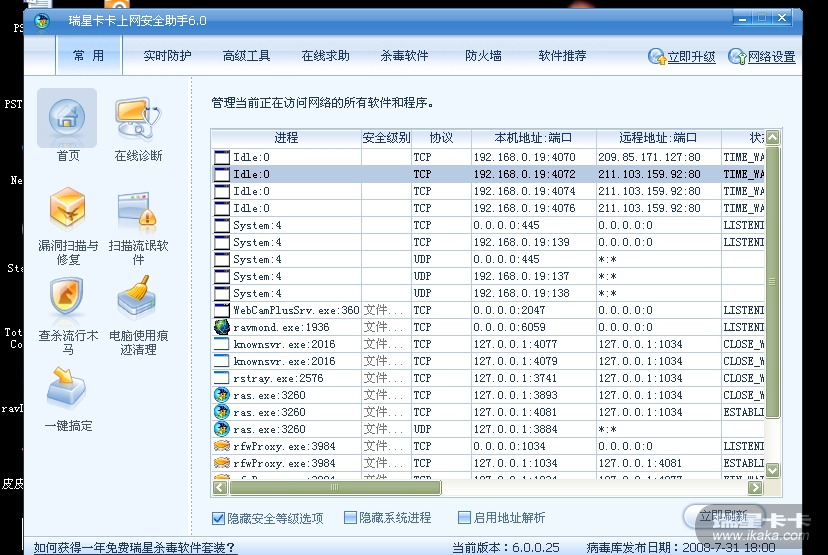
Task: Launch 漏洞扫描与修复 vulnerability scan
Action: pyautogui.click(x=67, y=210)
